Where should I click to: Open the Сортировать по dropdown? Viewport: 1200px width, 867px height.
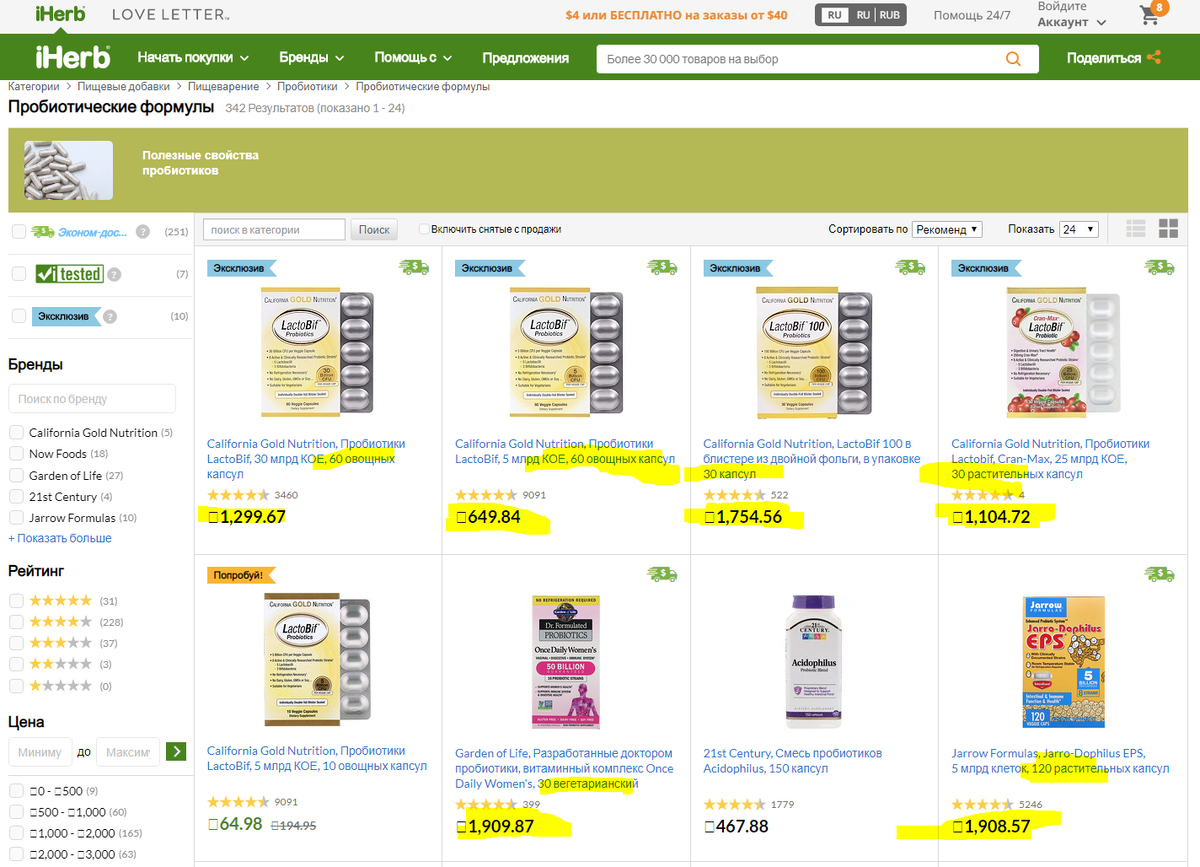[947, 229]
